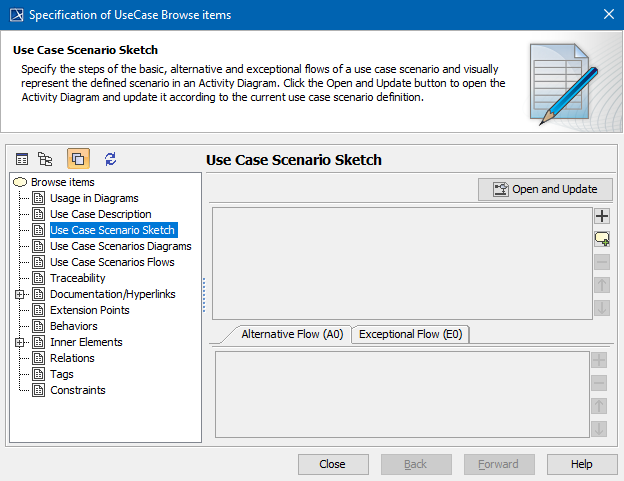Viewport: 624px width, 481px height.
Task: Click the hierarchy tree icon in the tree toolbar
Action: coord(45,159)
